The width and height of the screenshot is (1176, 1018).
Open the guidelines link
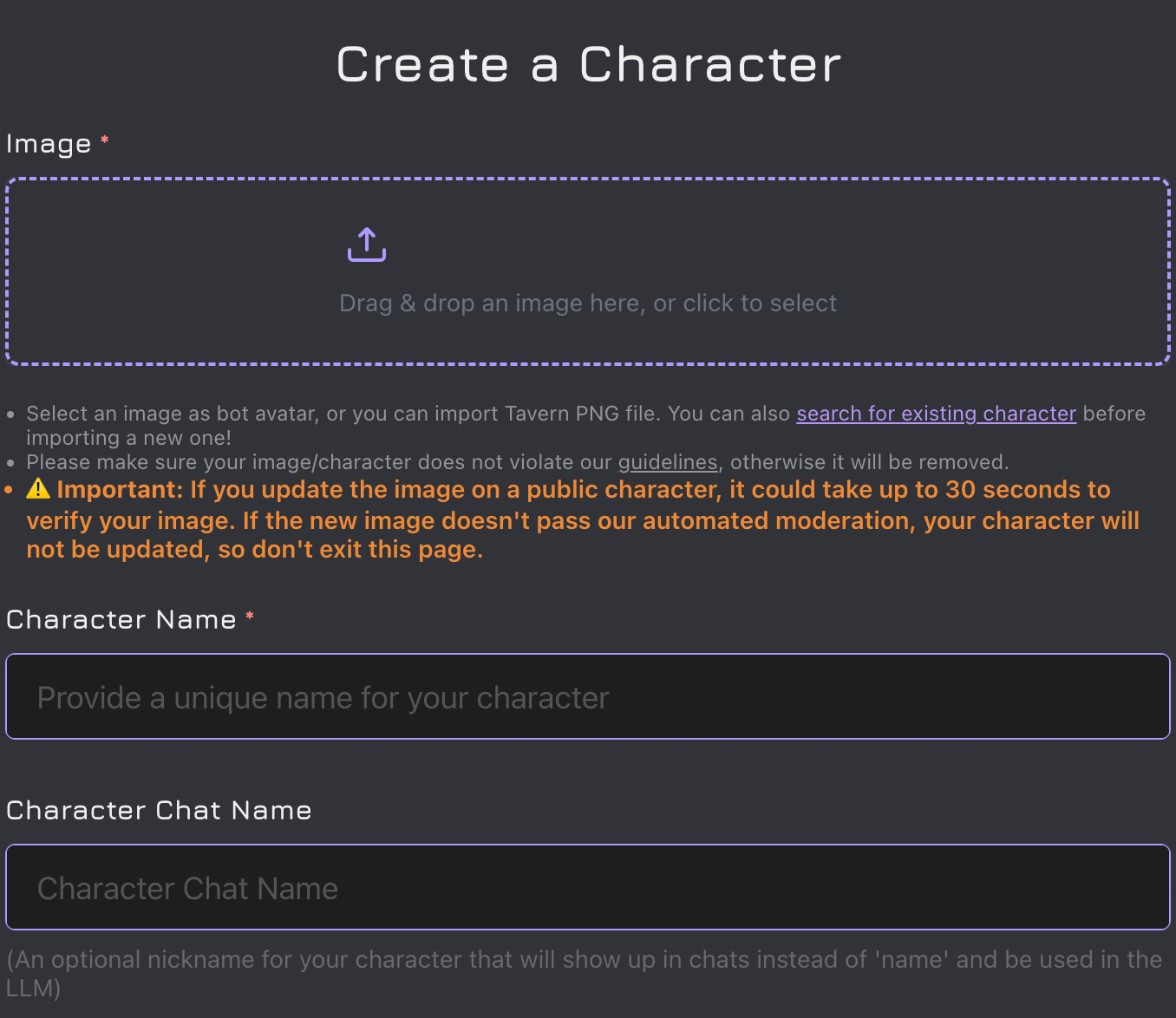click(667, 462)
